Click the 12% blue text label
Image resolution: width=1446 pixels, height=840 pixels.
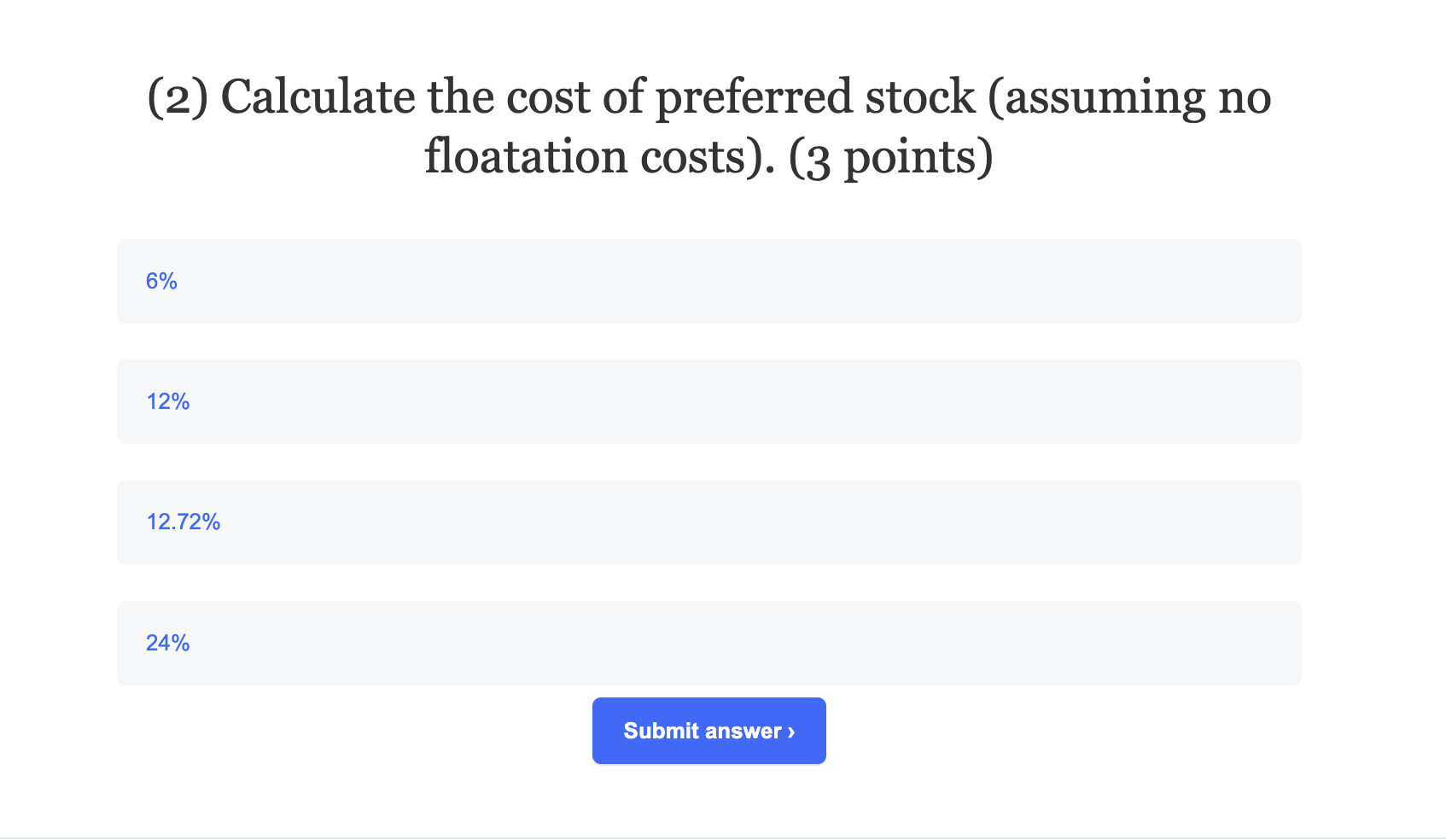(166, 401)
